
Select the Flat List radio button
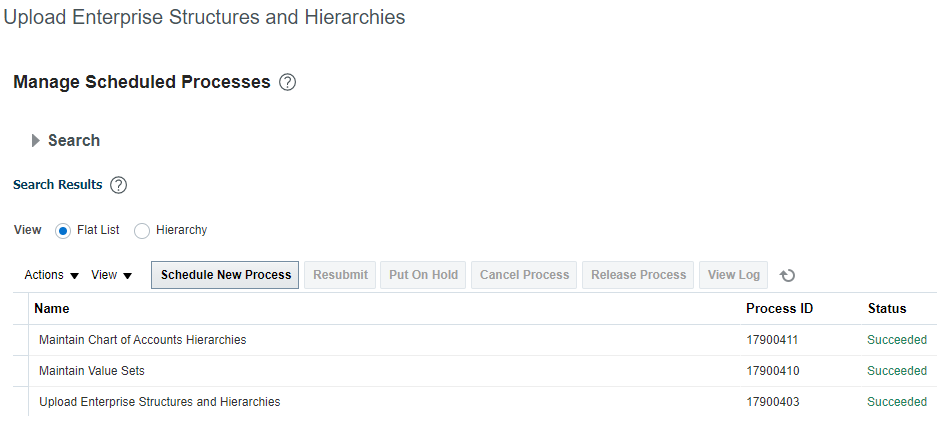(x=63, y=231)
